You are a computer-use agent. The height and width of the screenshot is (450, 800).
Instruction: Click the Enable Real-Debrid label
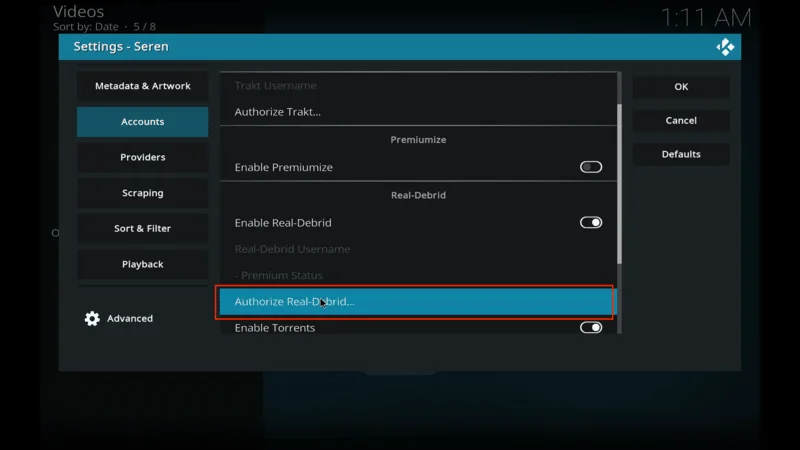point(283,223)
